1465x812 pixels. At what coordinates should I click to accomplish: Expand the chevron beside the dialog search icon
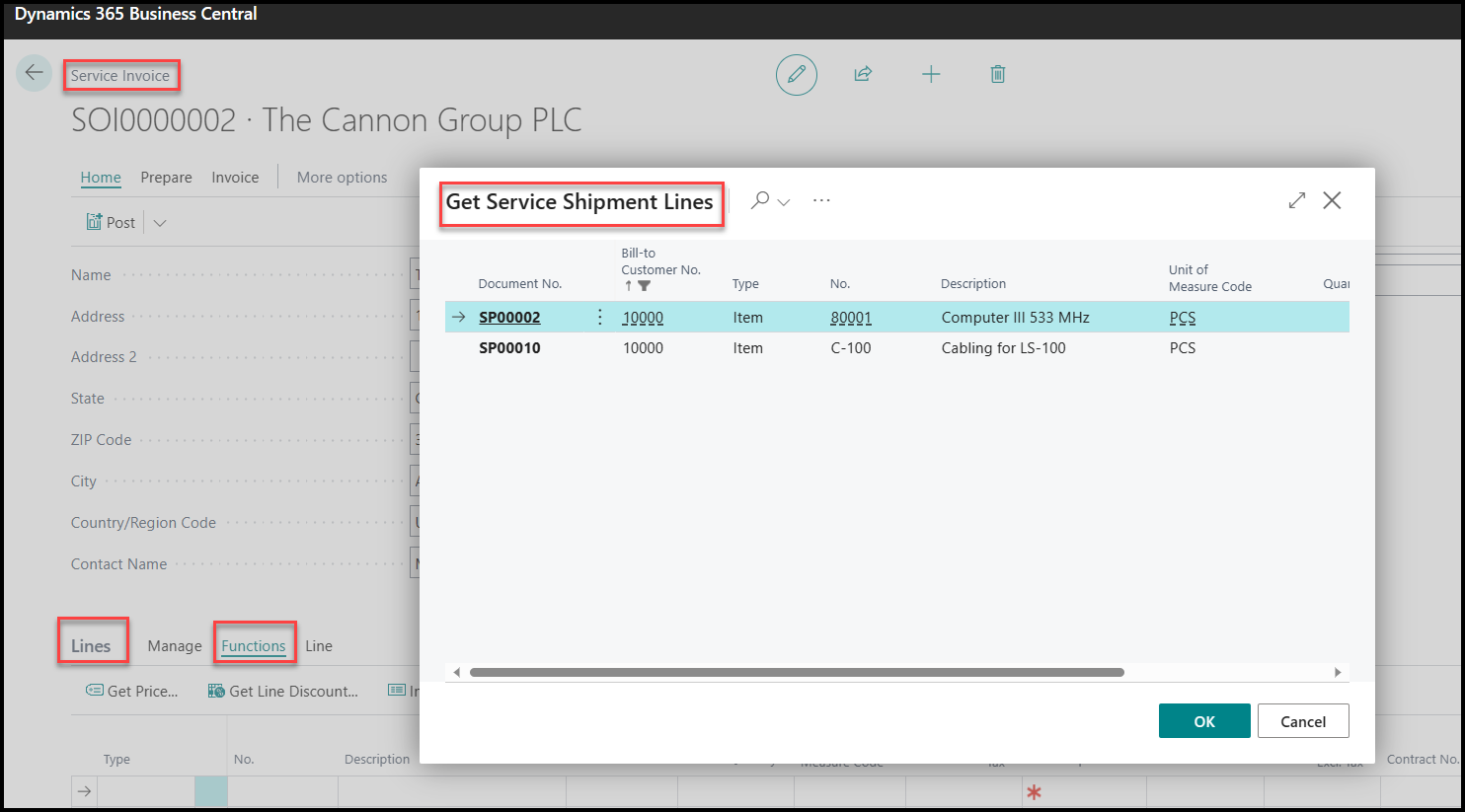click(784, 202)
